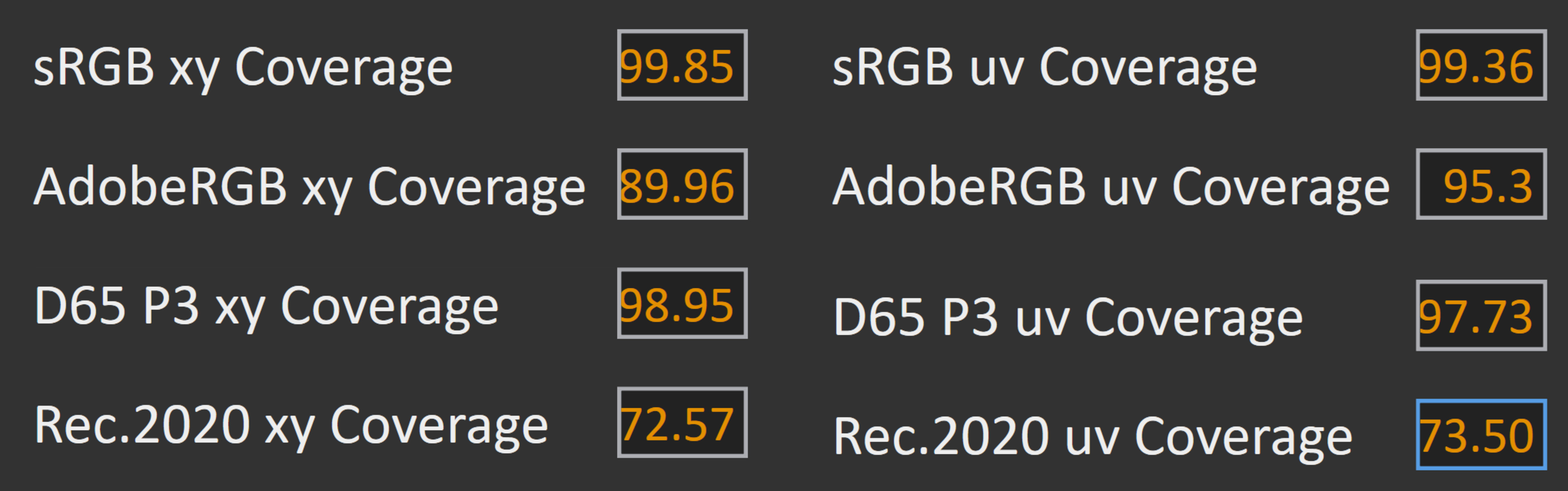This screenshot has height=491, width=1568.
Task: Click the "D65 P3 uv Coverage" label
Action: click(x=1067, y=318)
